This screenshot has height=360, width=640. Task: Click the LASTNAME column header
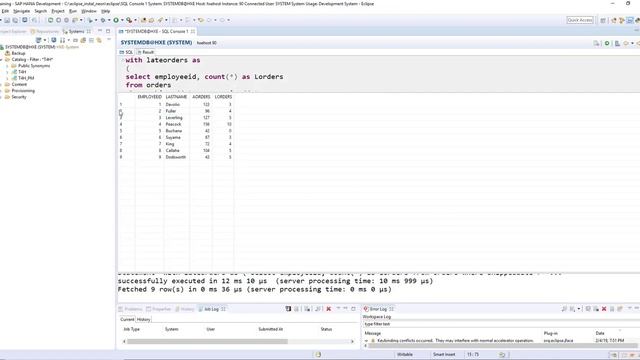pos(176,97)
